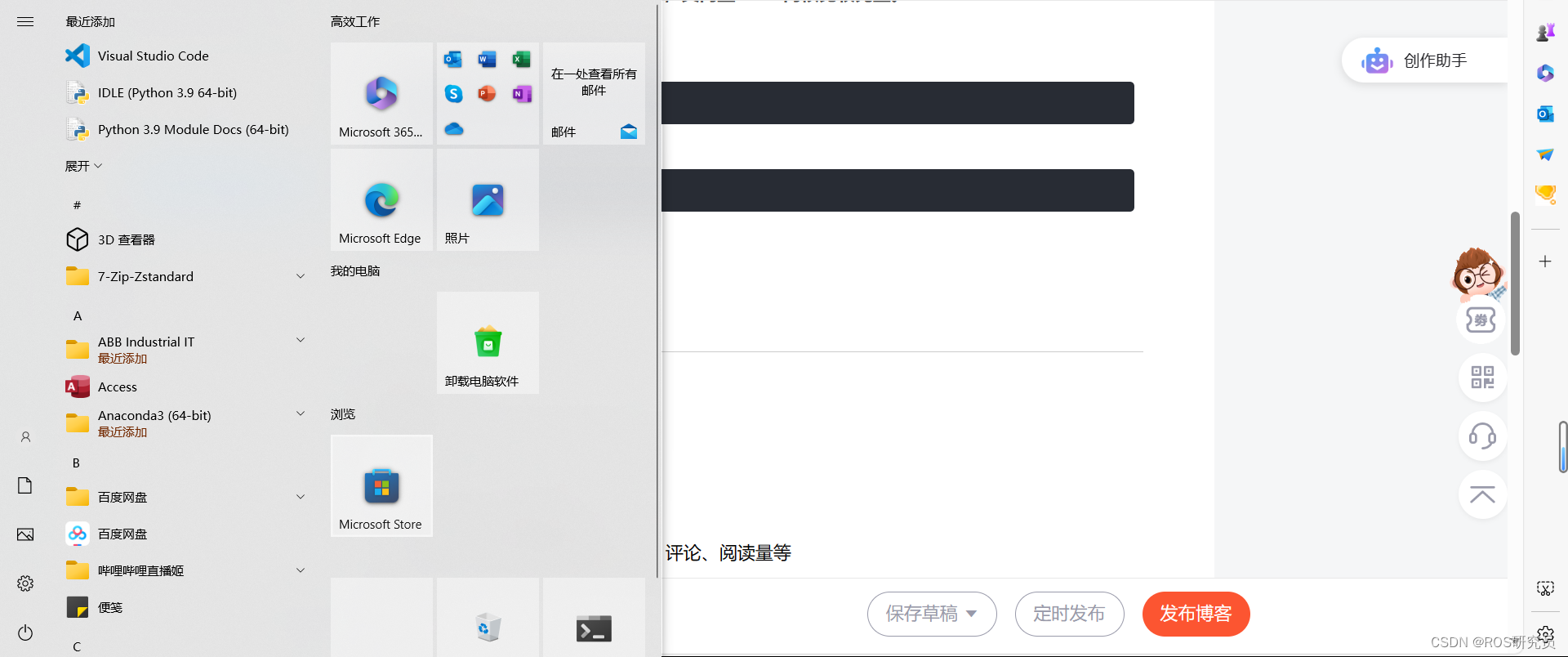Open Outlook in the Edge sidebar
This screenshot has height=657, width=1568.
click(x=1545, y=114)
